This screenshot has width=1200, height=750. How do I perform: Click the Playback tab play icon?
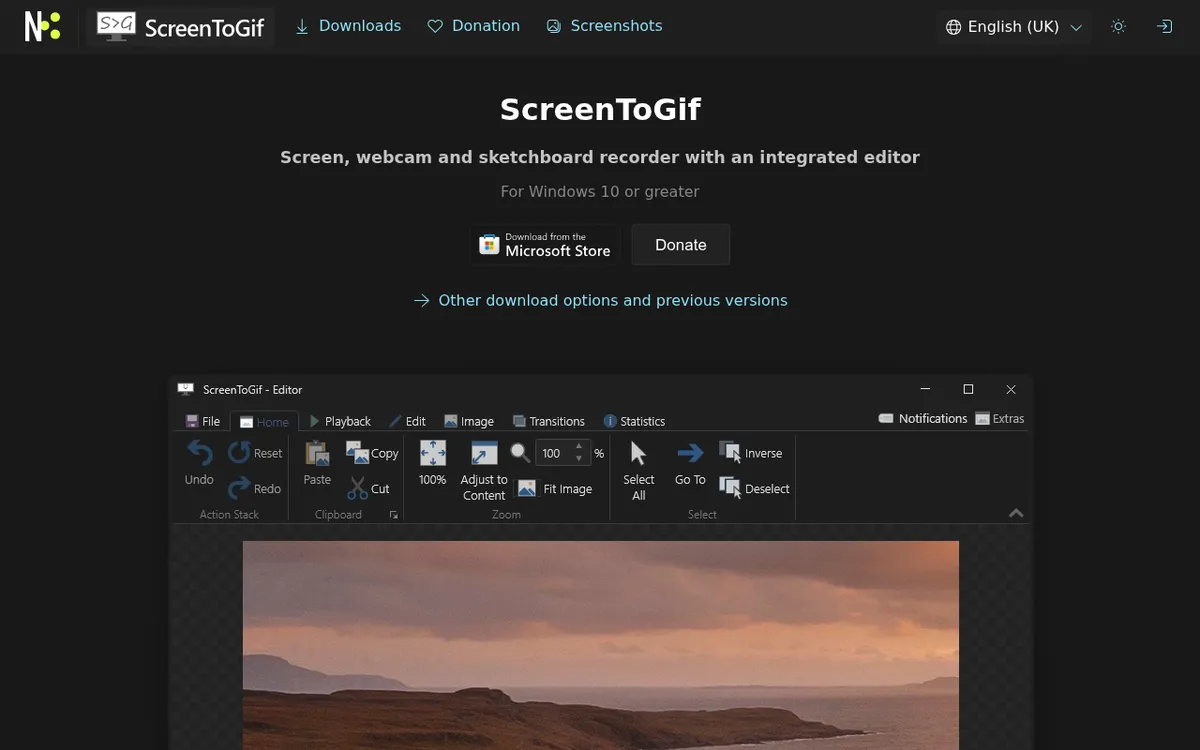315,421
